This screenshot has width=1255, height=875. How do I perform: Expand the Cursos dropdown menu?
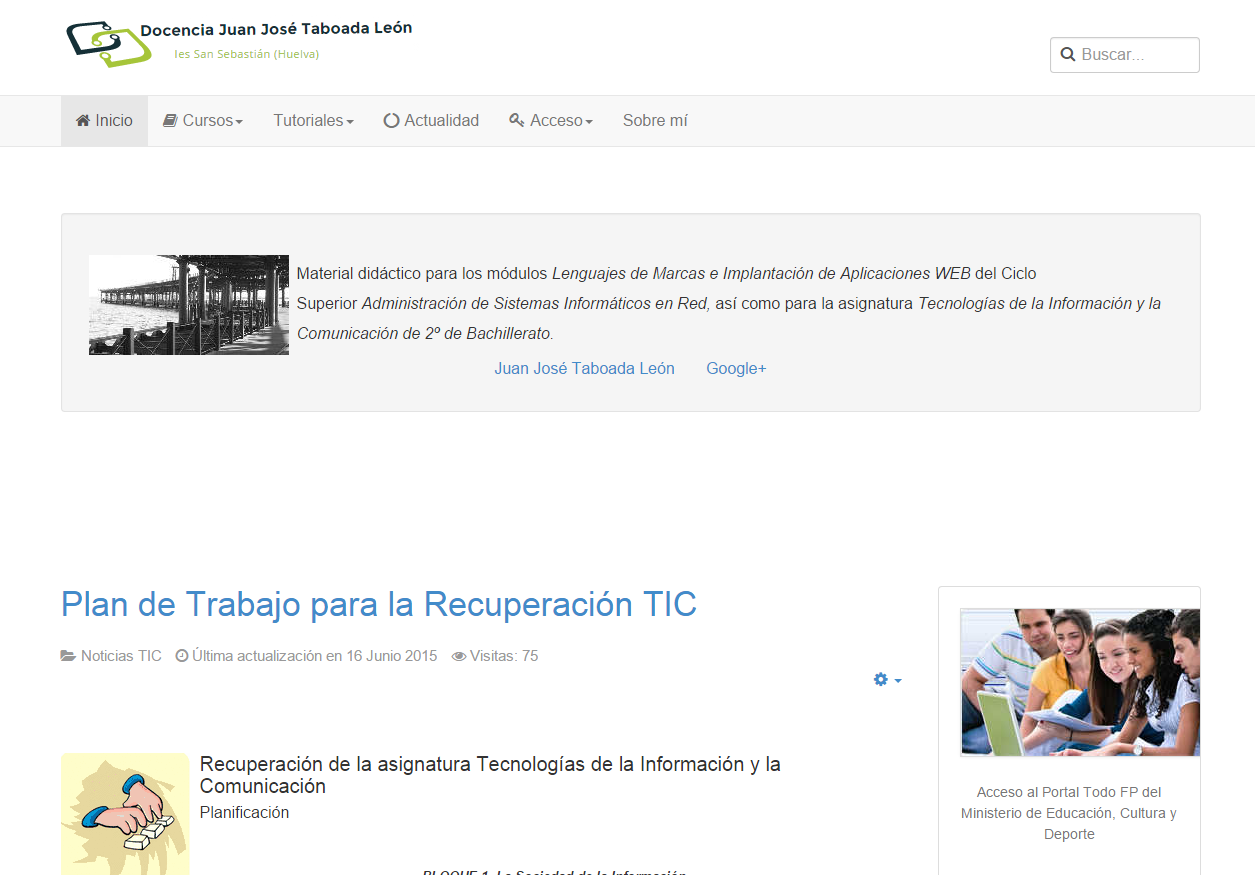point(213,120)
